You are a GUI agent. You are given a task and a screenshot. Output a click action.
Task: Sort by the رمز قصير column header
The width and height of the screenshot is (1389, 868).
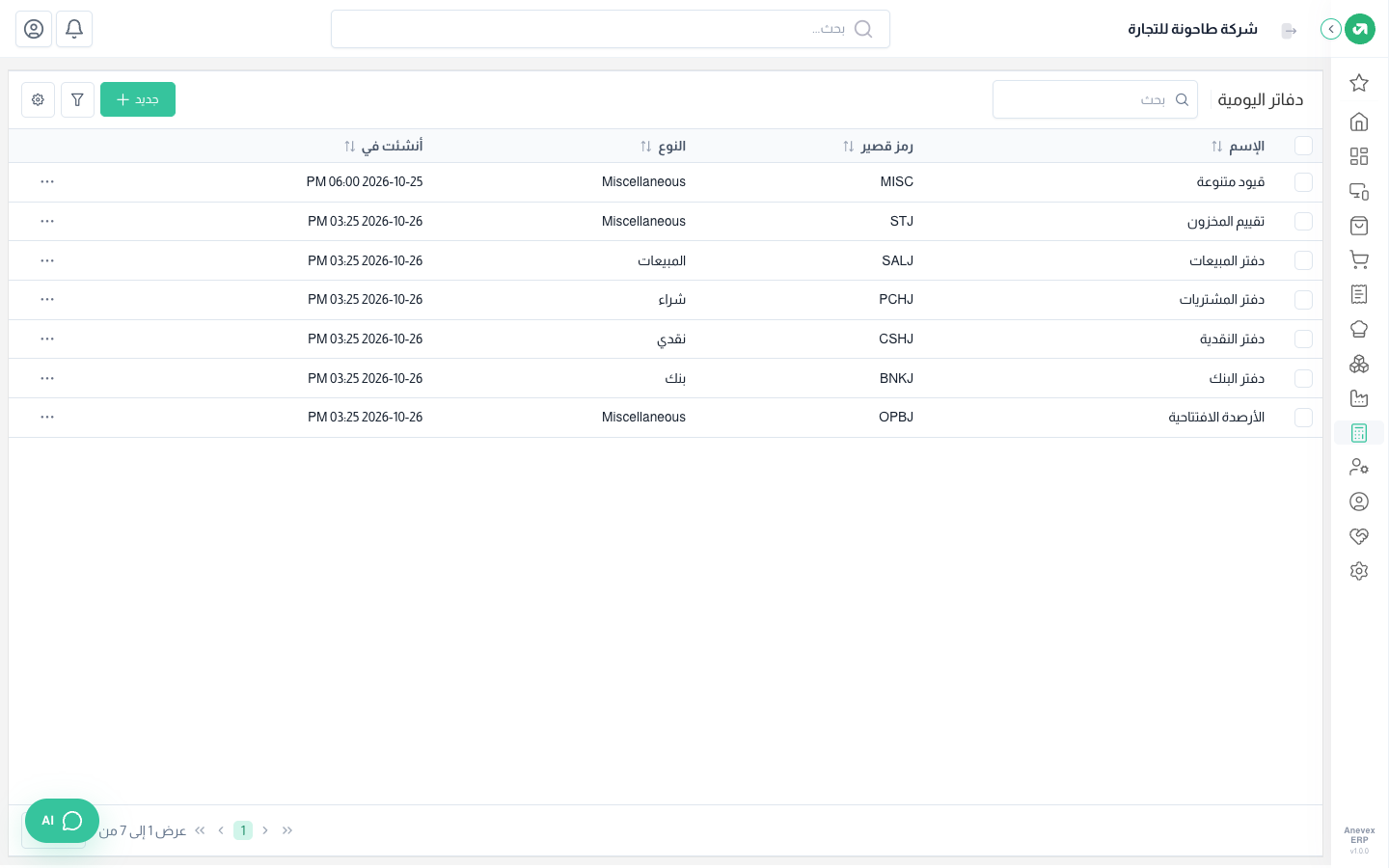(x=878, y=146)
